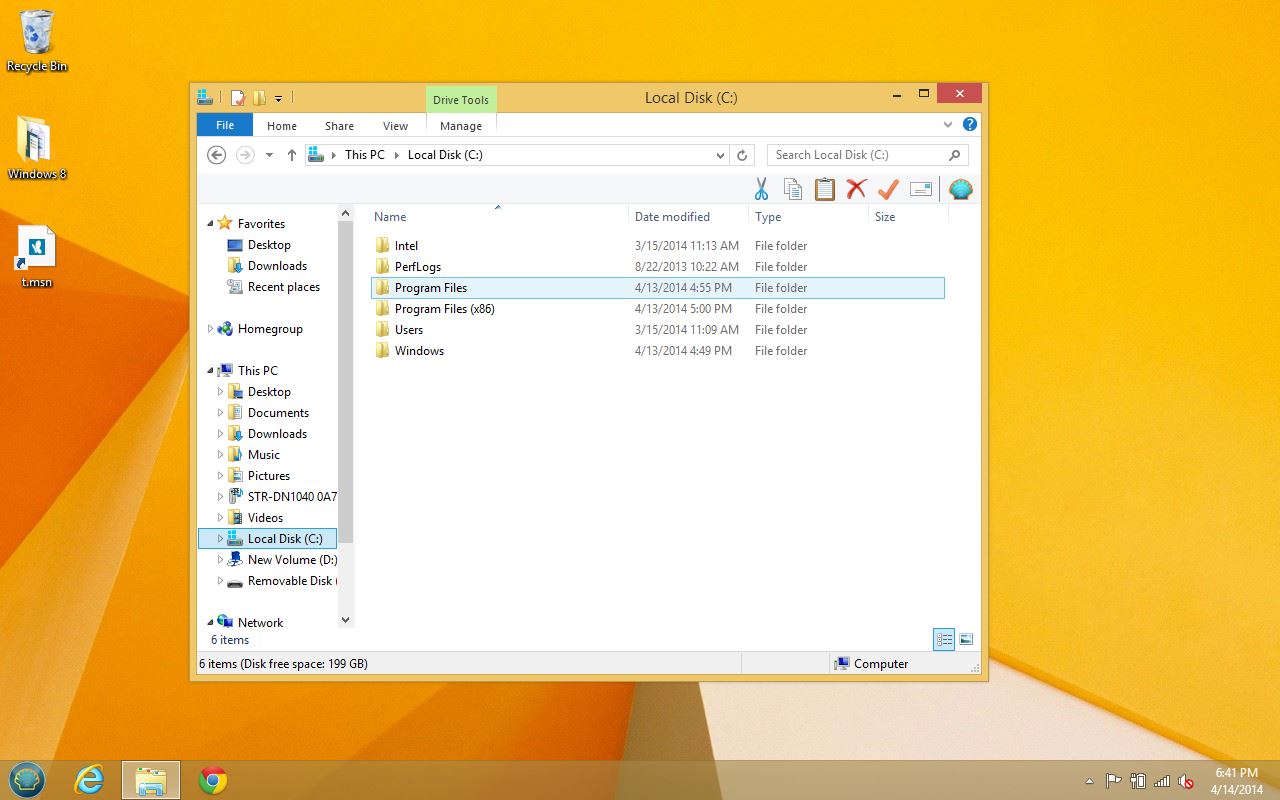Collapse the Network tree group
Screen dimensions: 1280x800
(x=210, y=623)
